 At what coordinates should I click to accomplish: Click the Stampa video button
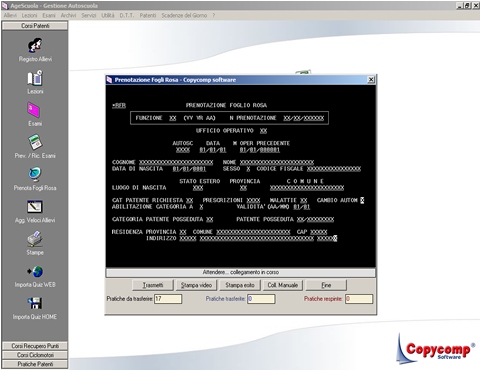pyautogui.click(x=196, y=285)
